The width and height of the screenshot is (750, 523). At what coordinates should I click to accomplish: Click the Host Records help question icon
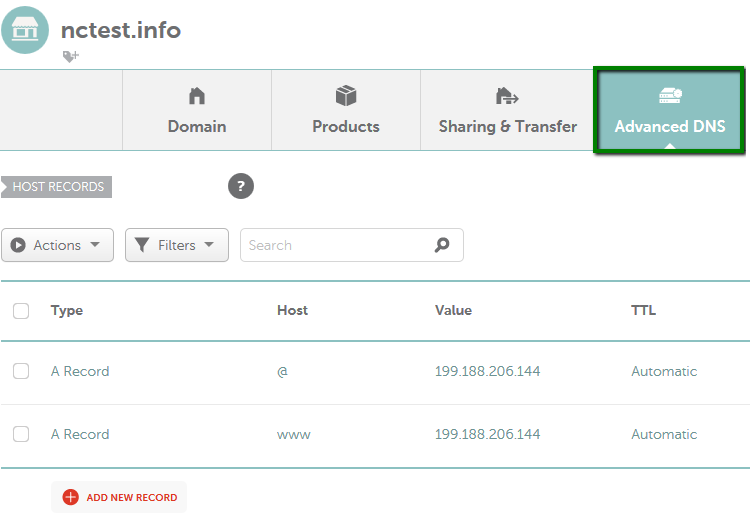point(241,186)
